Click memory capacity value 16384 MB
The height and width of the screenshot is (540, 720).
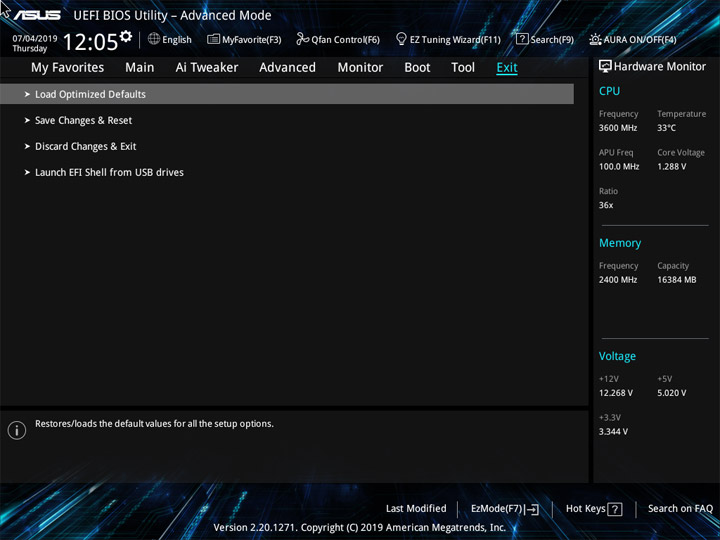[x=676, y=280]
